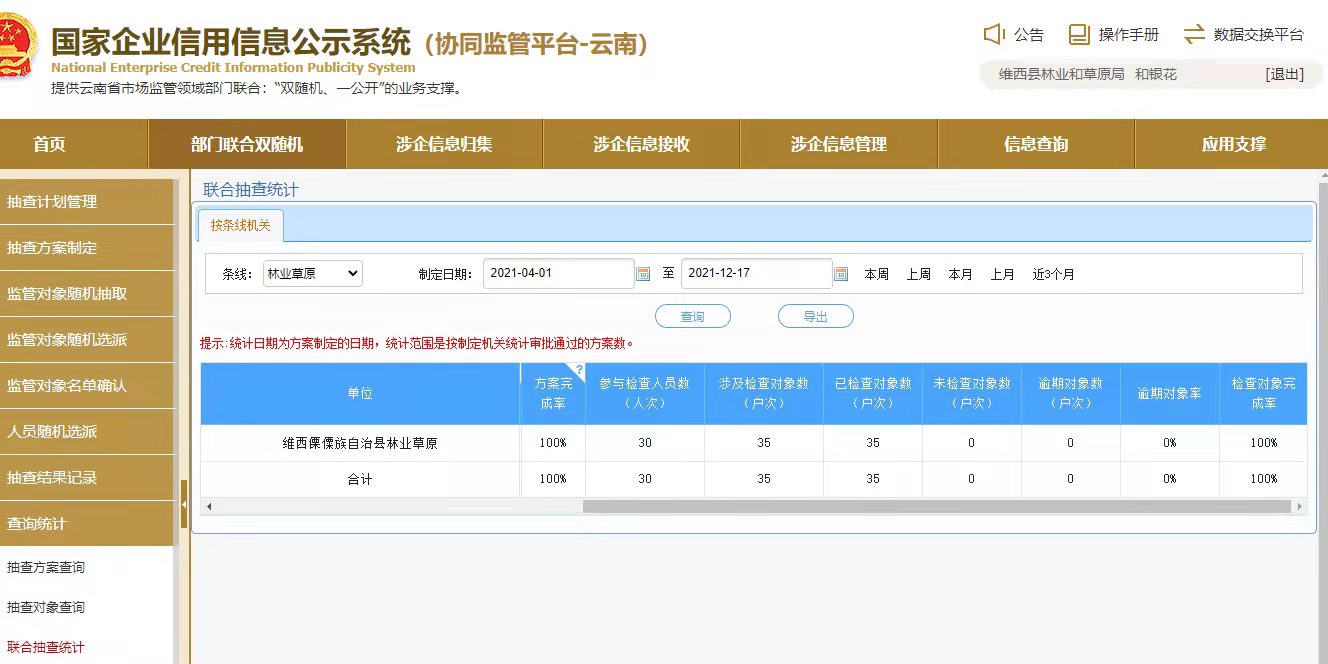Screen dimensions: 1328x664
Task: Select the 本周 quick date link
Action: click(x=877, y=274)
